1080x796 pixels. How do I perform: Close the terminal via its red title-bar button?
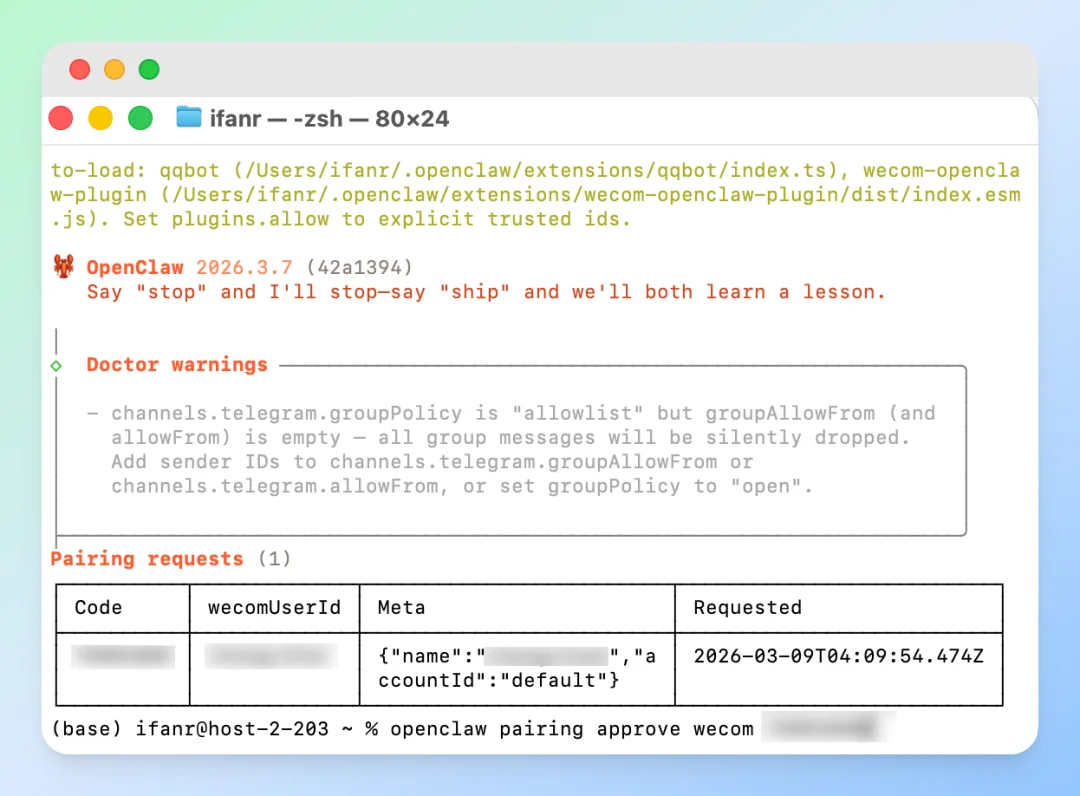[61, 118]
